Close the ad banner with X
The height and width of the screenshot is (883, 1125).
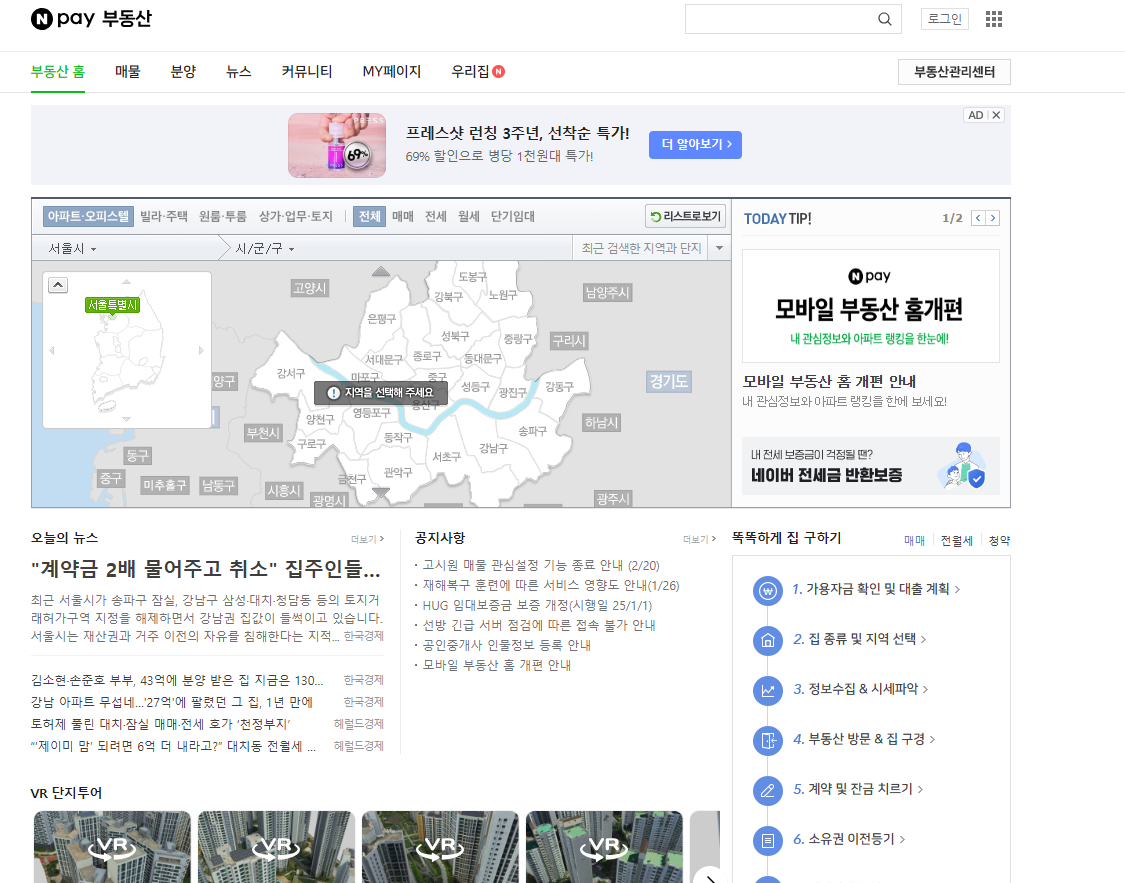pyautogui.click(x=997, y=115)
